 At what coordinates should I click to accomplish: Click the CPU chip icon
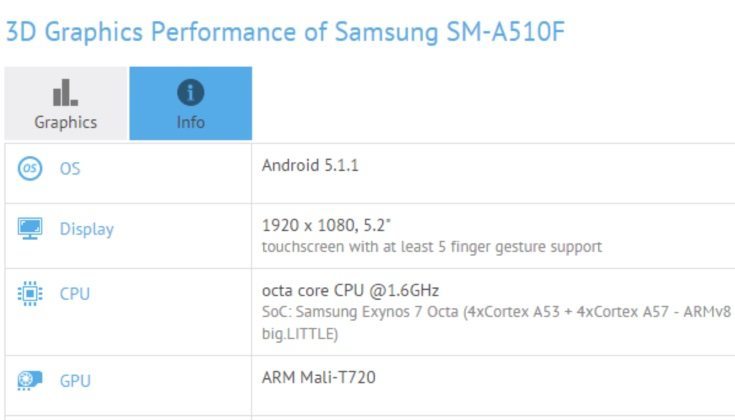[x=30, y=293]
